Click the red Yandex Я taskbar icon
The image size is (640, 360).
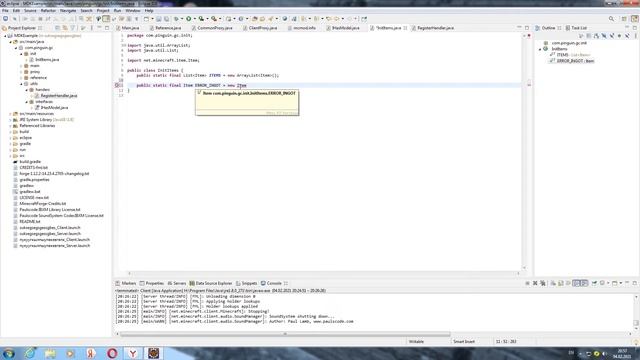point(91,353)
